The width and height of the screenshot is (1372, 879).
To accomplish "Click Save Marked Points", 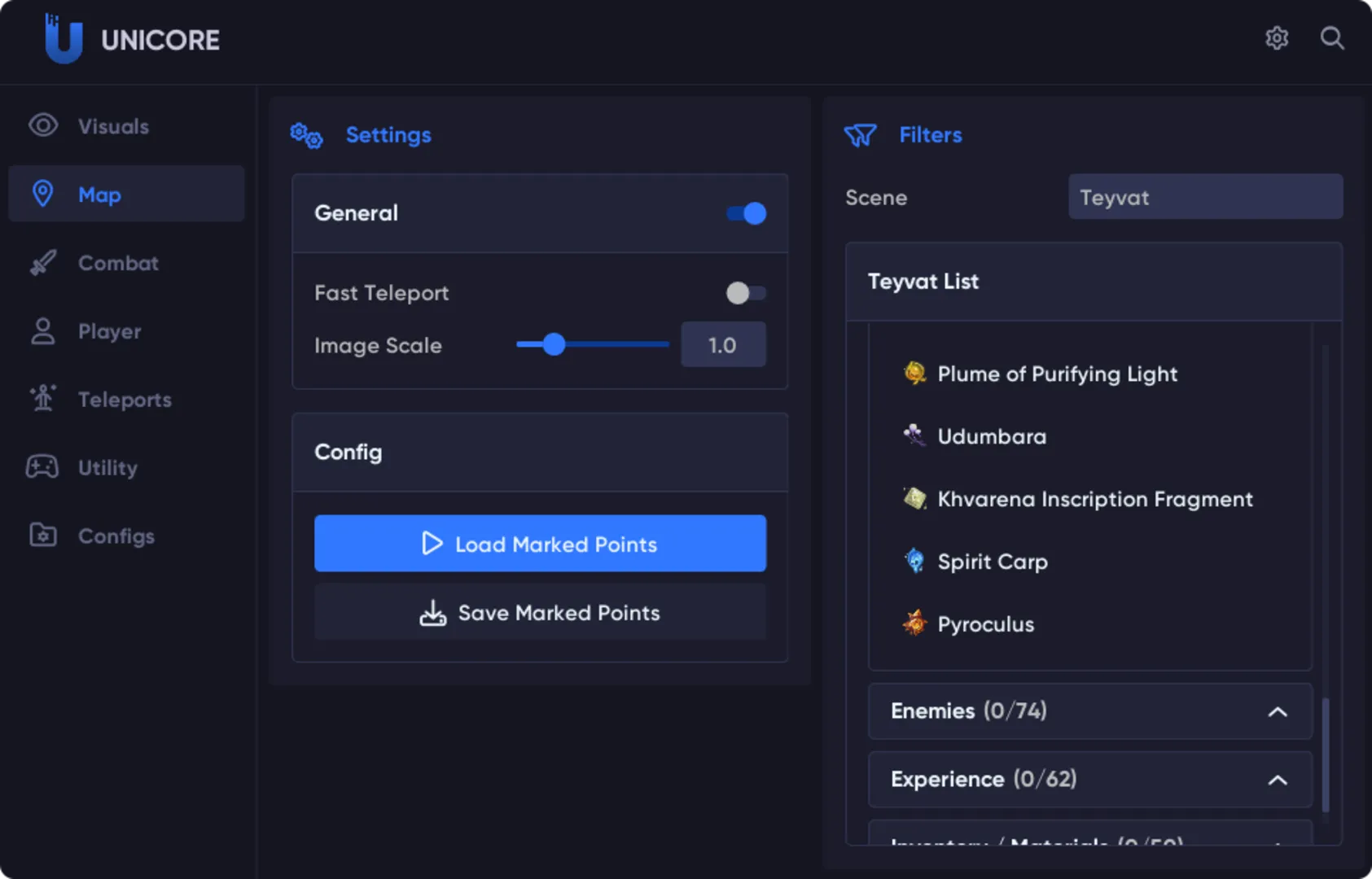I will [x=540, y=613].
